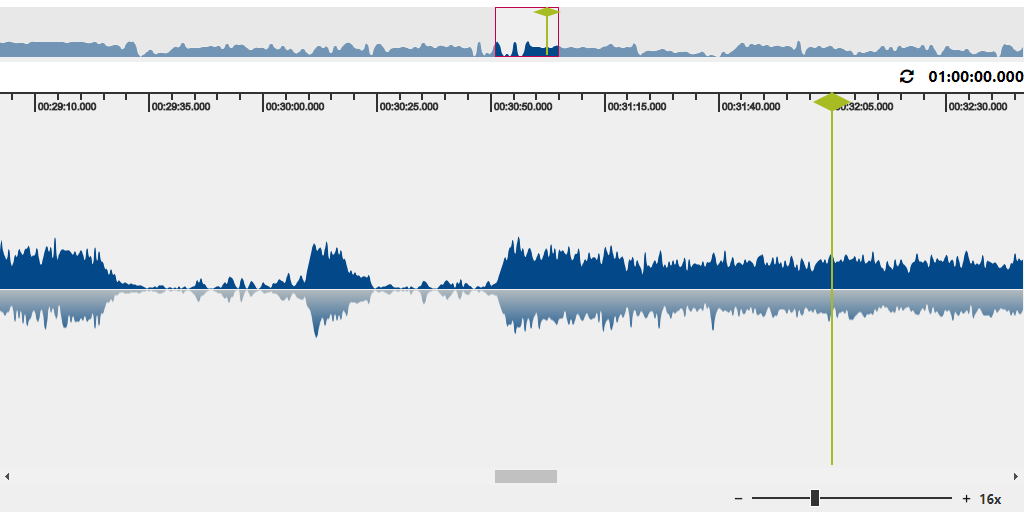Click the scrollbar left arrow
The image size is (1025, 517).
pyautogui.click(x=7, y=476)
